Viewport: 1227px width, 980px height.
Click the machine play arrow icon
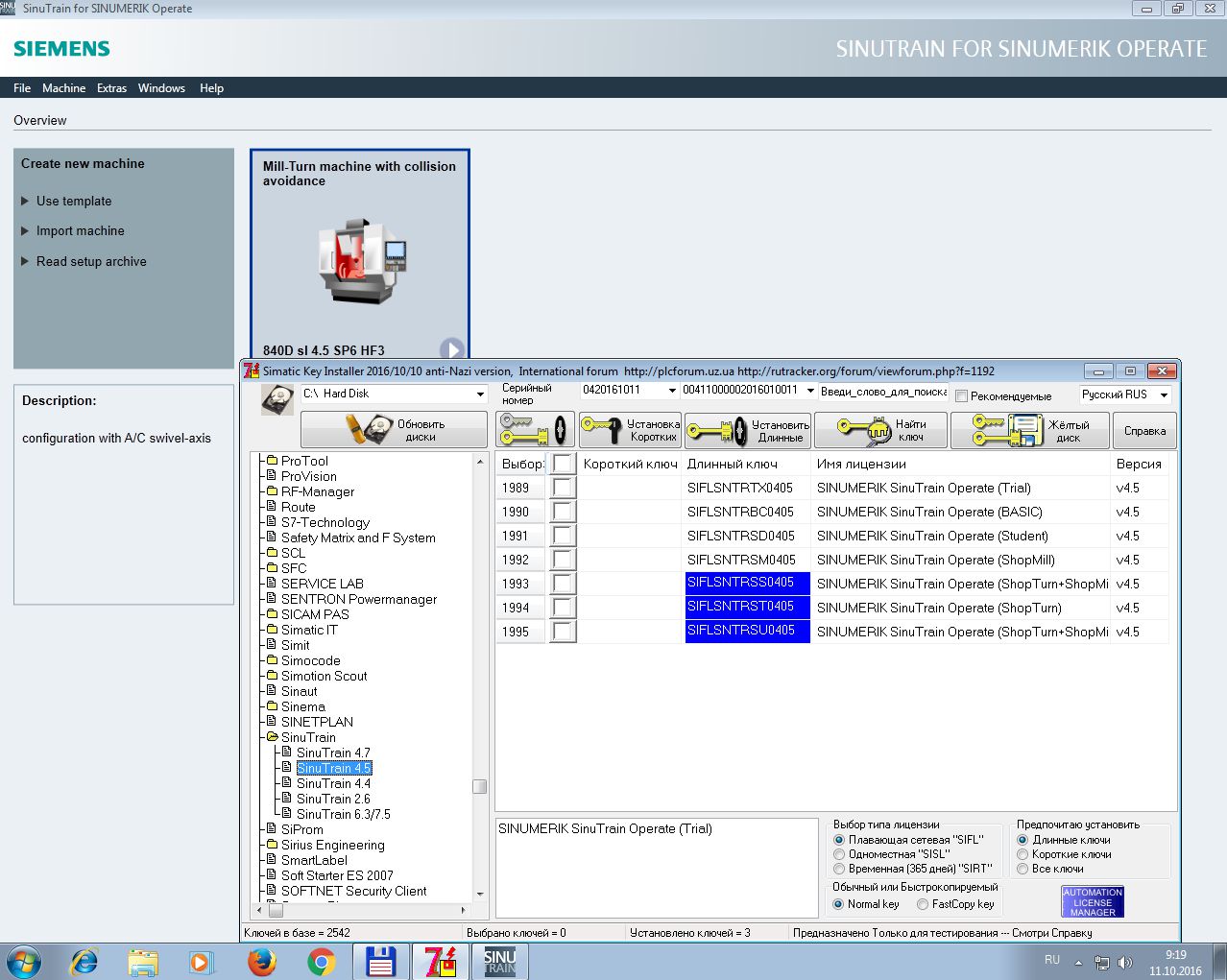[x=451, y=349]
